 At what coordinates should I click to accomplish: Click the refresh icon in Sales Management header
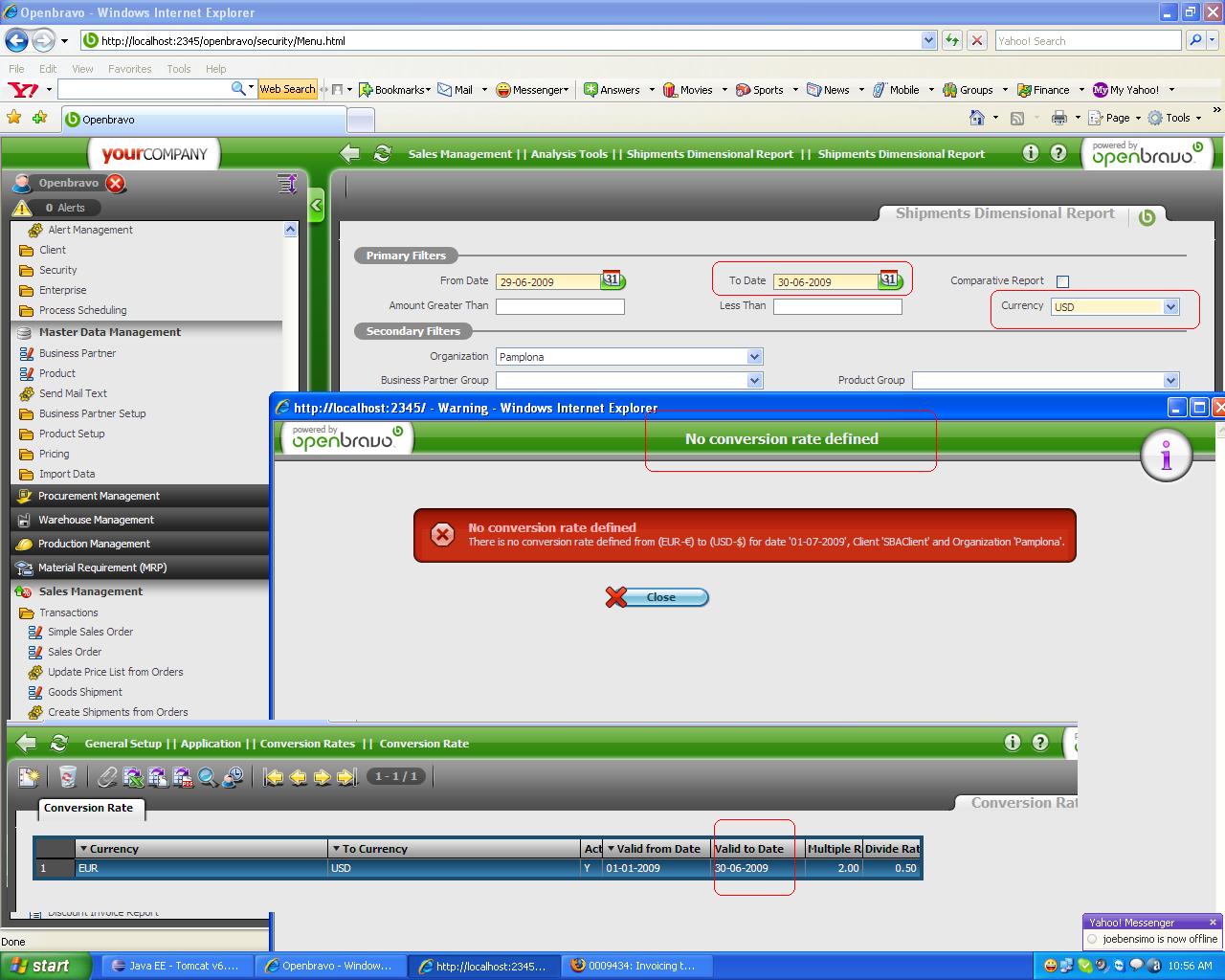(x=383, y=154)
